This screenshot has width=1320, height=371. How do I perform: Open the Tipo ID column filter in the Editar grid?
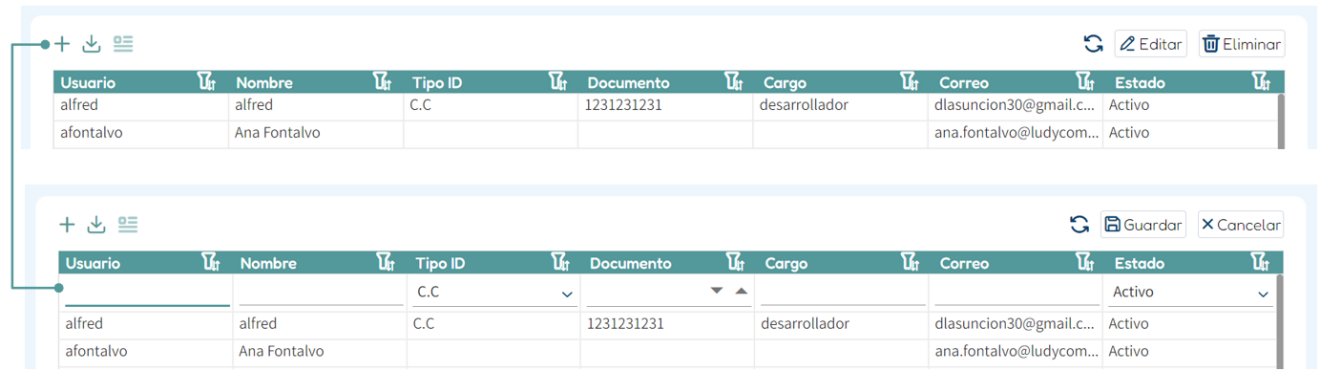pyautogui.click(x=558, y=82)
